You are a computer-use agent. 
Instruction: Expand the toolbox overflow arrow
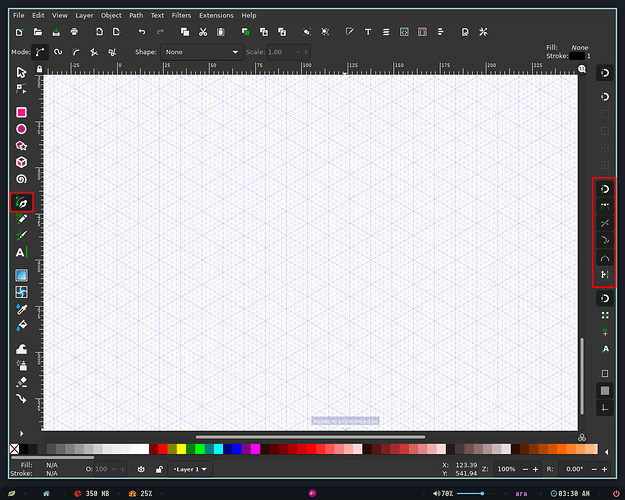[22, 433]
